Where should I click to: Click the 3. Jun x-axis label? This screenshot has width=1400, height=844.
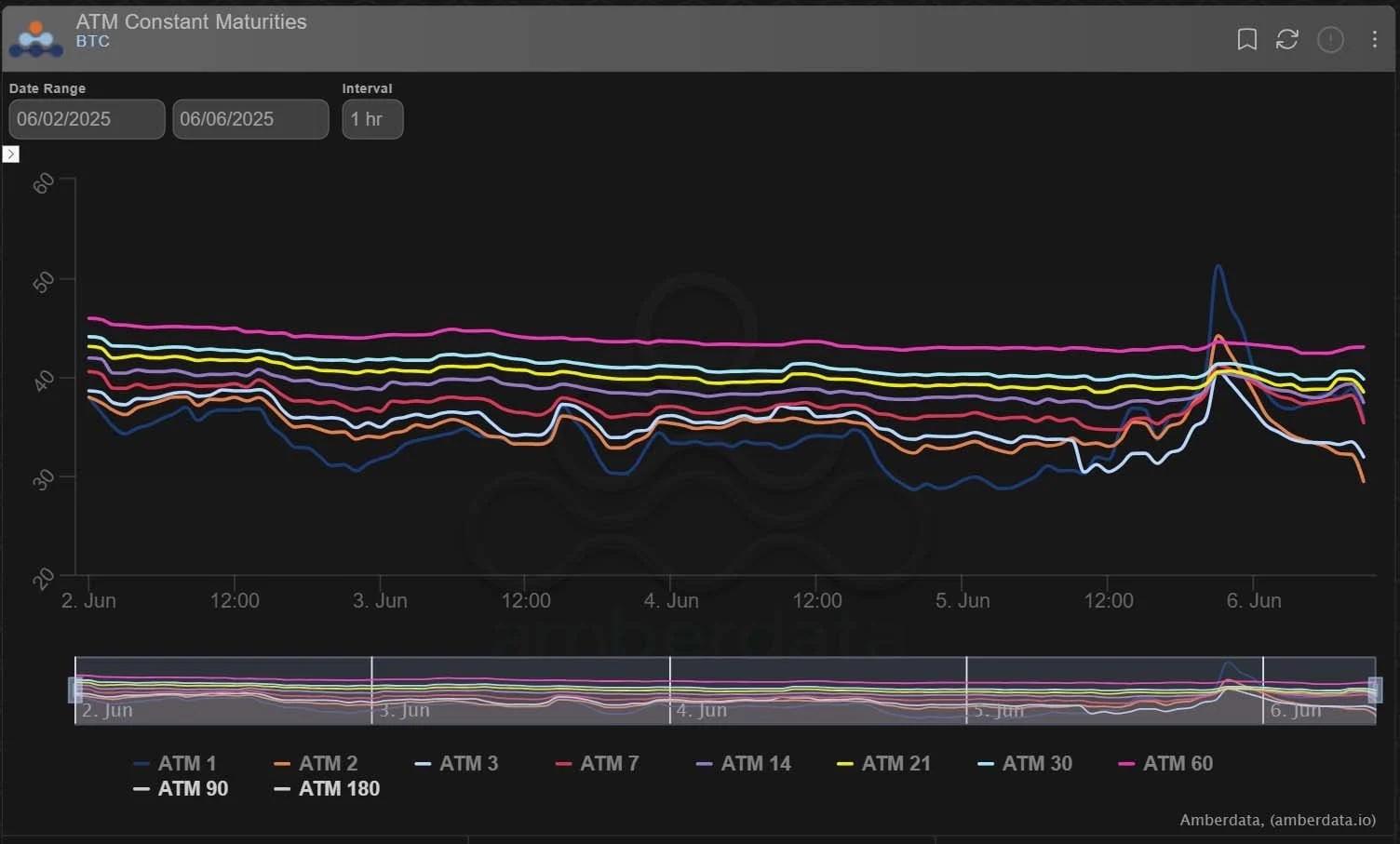click(x=380, y=600)
